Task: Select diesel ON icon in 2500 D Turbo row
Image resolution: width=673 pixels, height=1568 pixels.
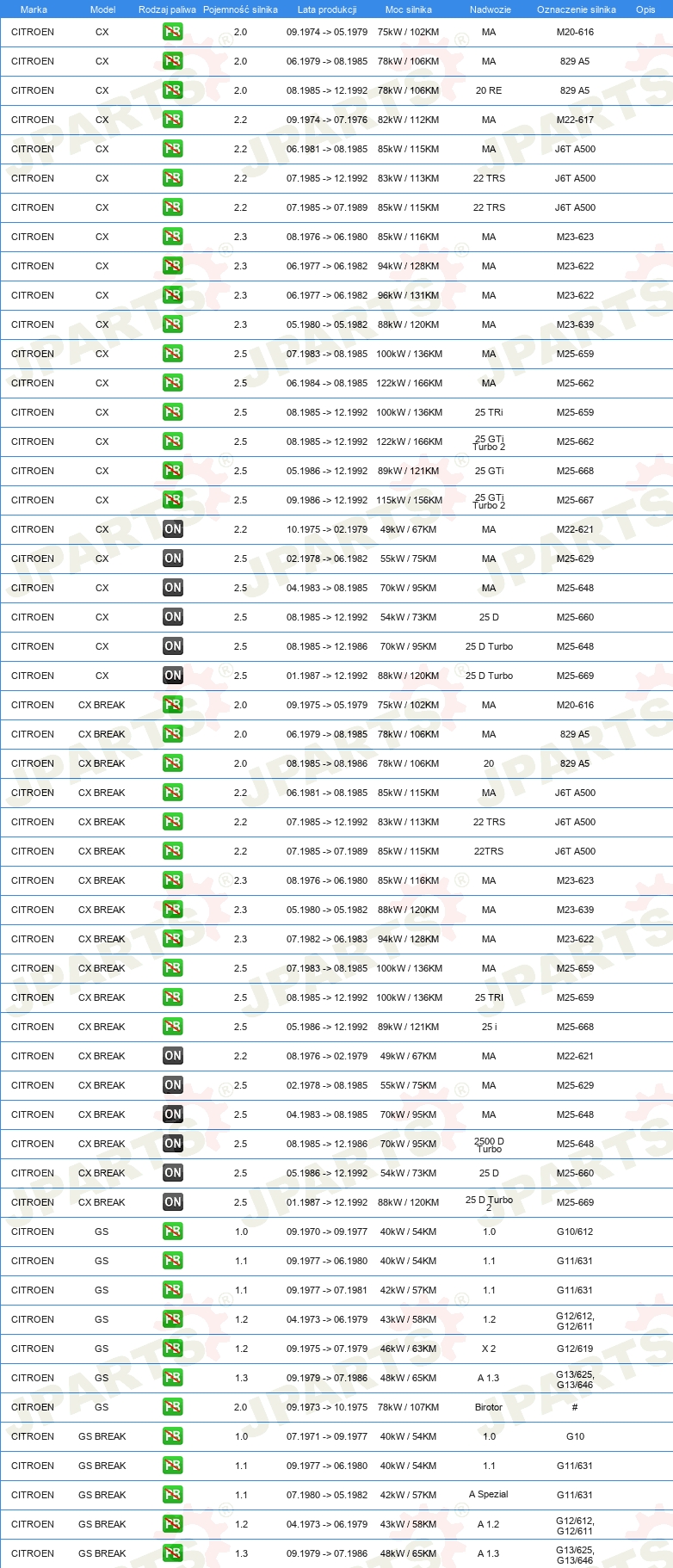Action: [x=173, y=1144]
